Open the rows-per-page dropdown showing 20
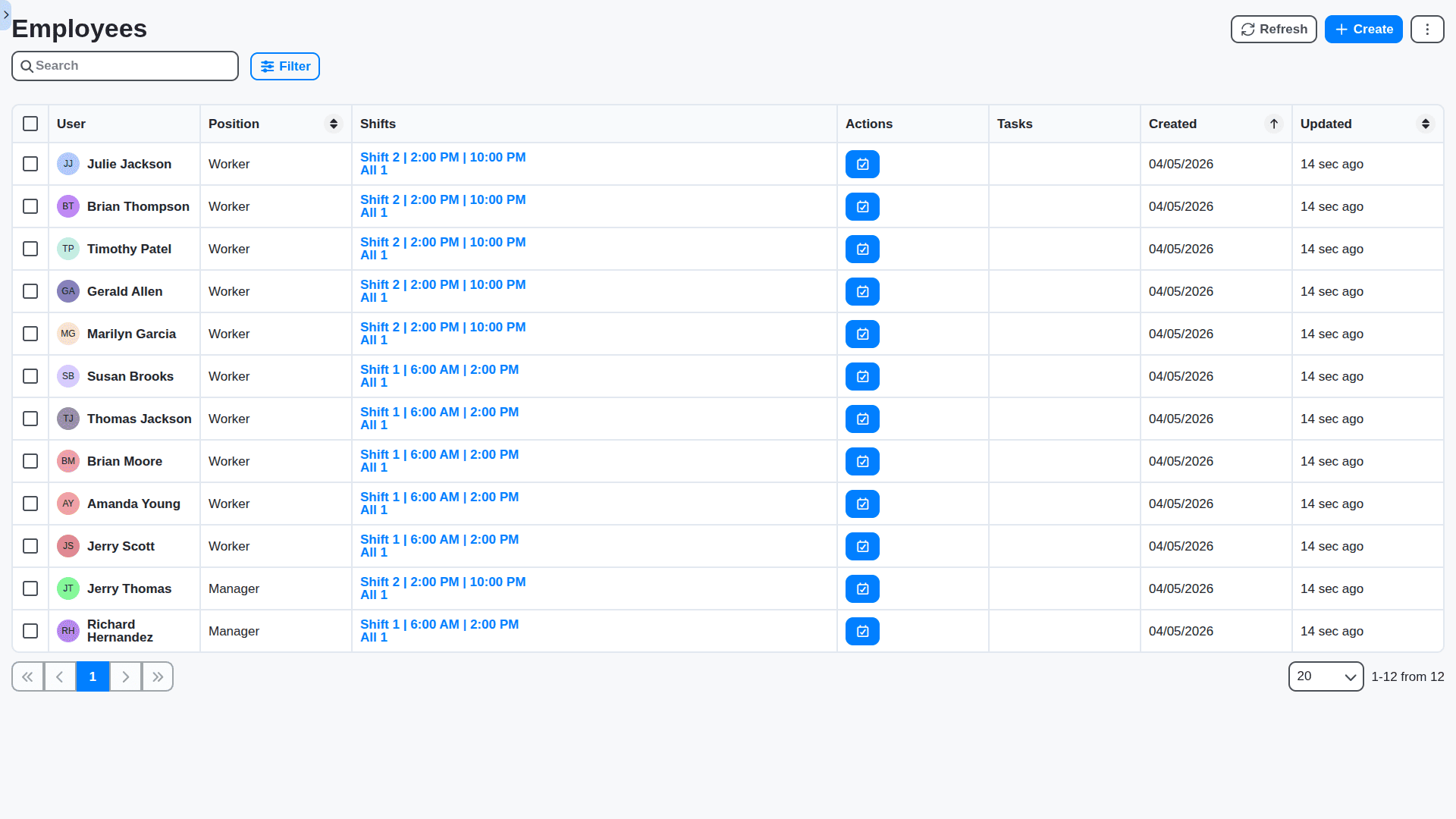 click(x=1326, y=676)
